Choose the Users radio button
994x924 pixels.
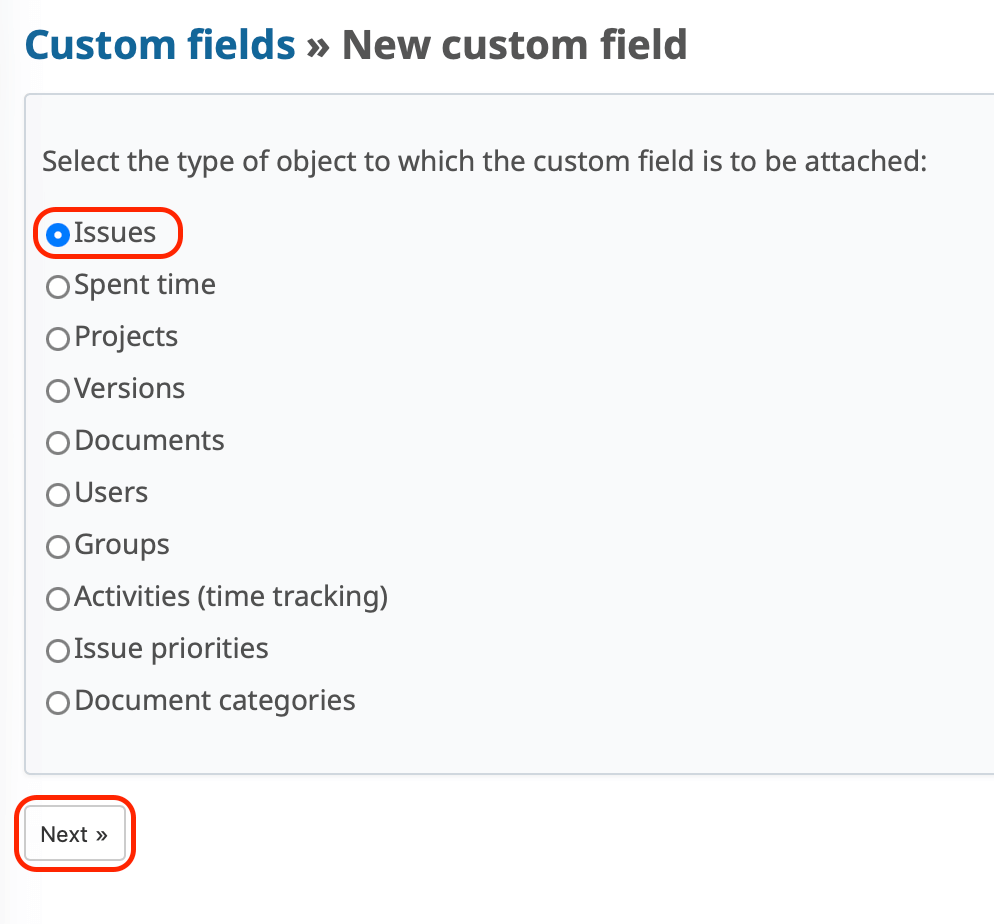[58, 495]
